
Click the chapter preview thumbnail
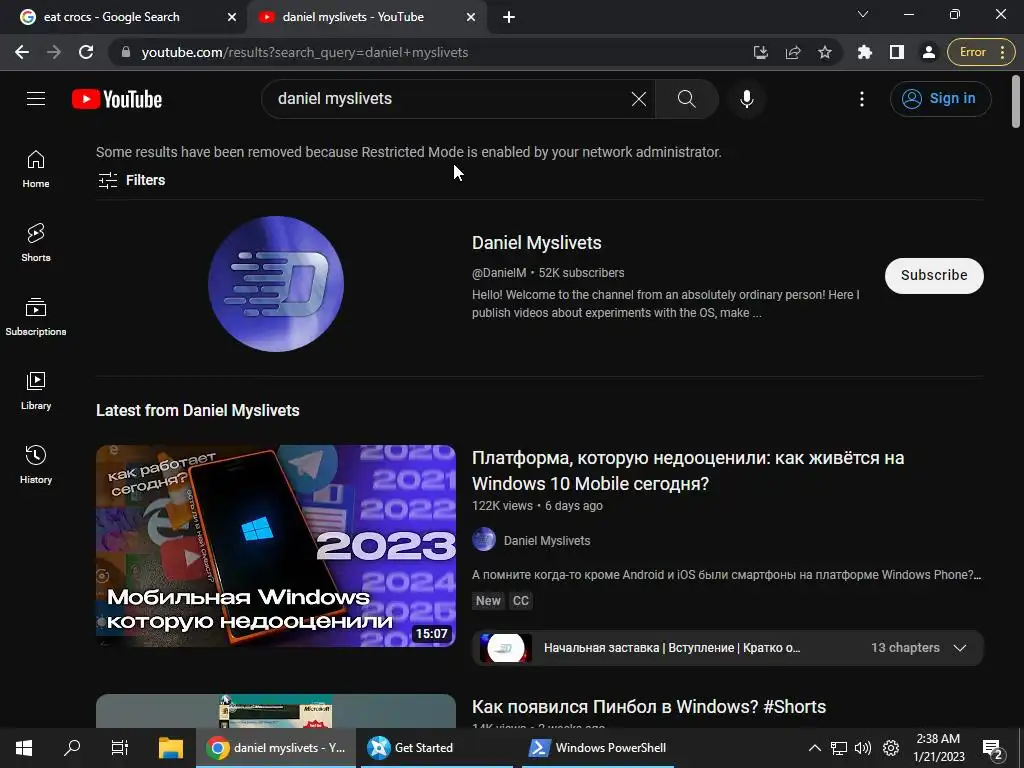tap(505, 648)
